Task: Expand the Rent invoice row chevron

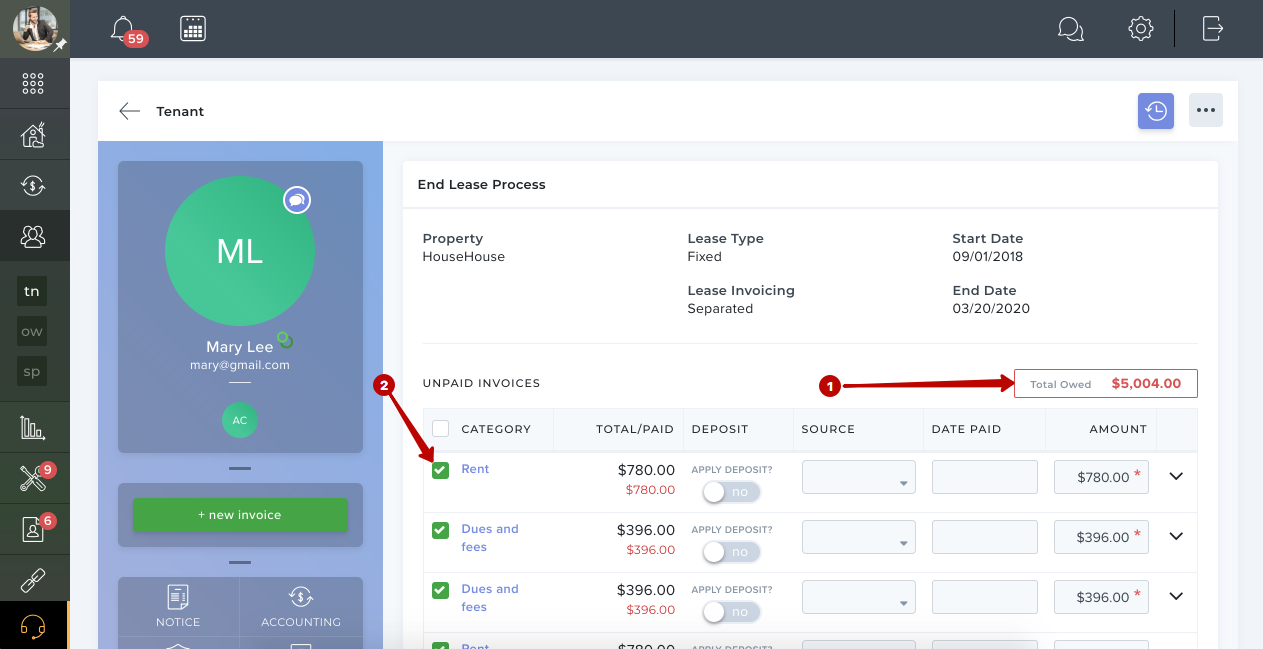Action: tap(1176, 477)
